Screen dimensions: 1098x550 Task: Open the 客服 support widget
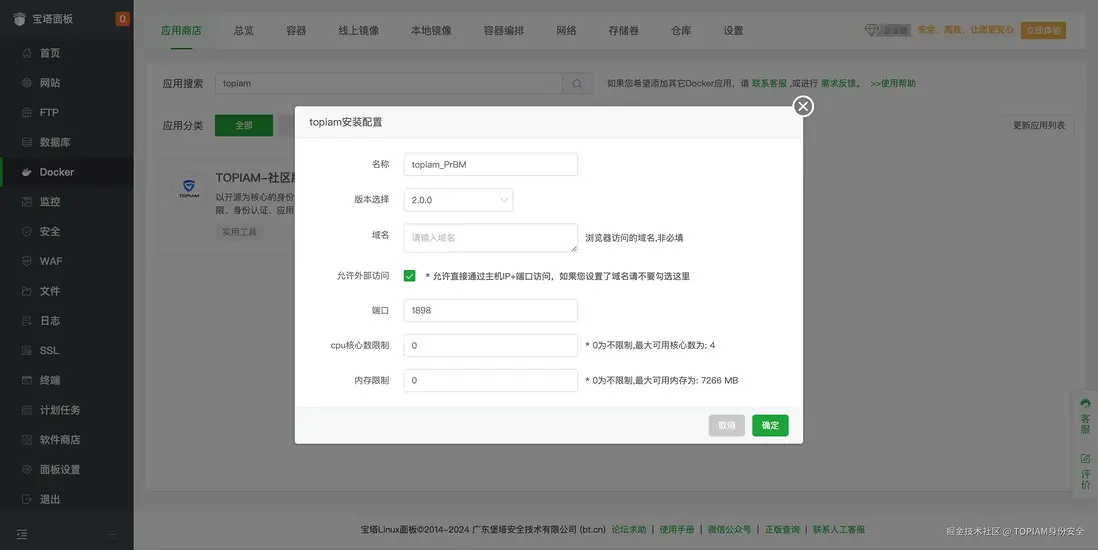tap(1085, 416)
